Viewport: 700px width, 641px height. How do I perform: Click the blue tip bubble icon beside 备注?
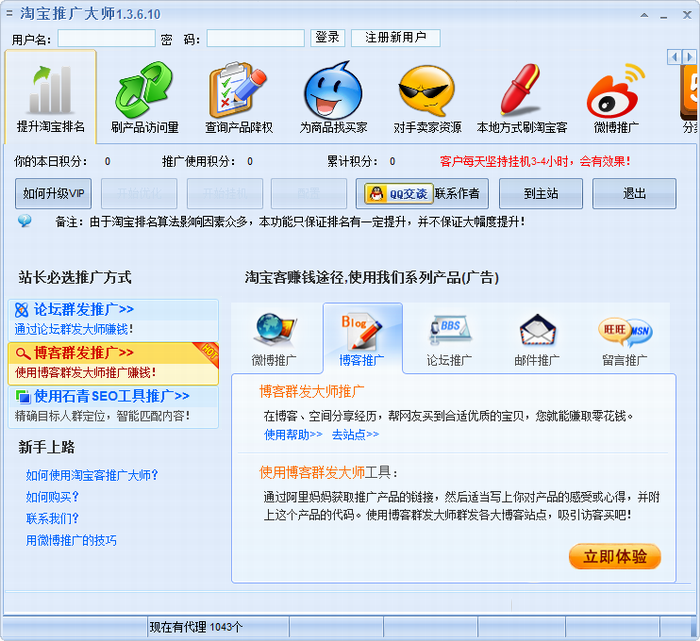tap(25, 221)
